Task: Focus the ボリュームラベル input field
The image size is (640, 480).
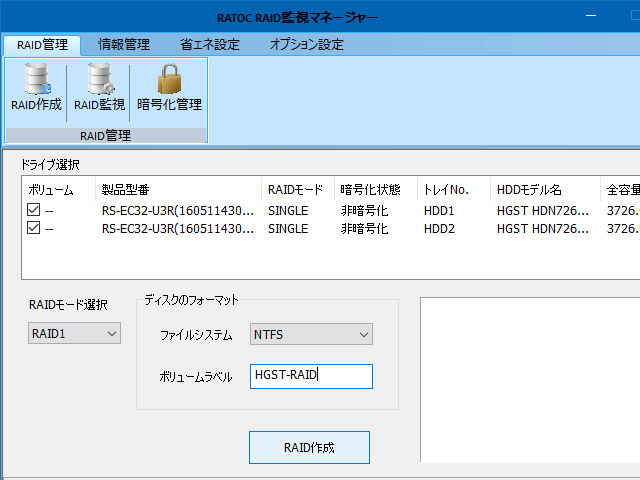Action: coord(311,376)
